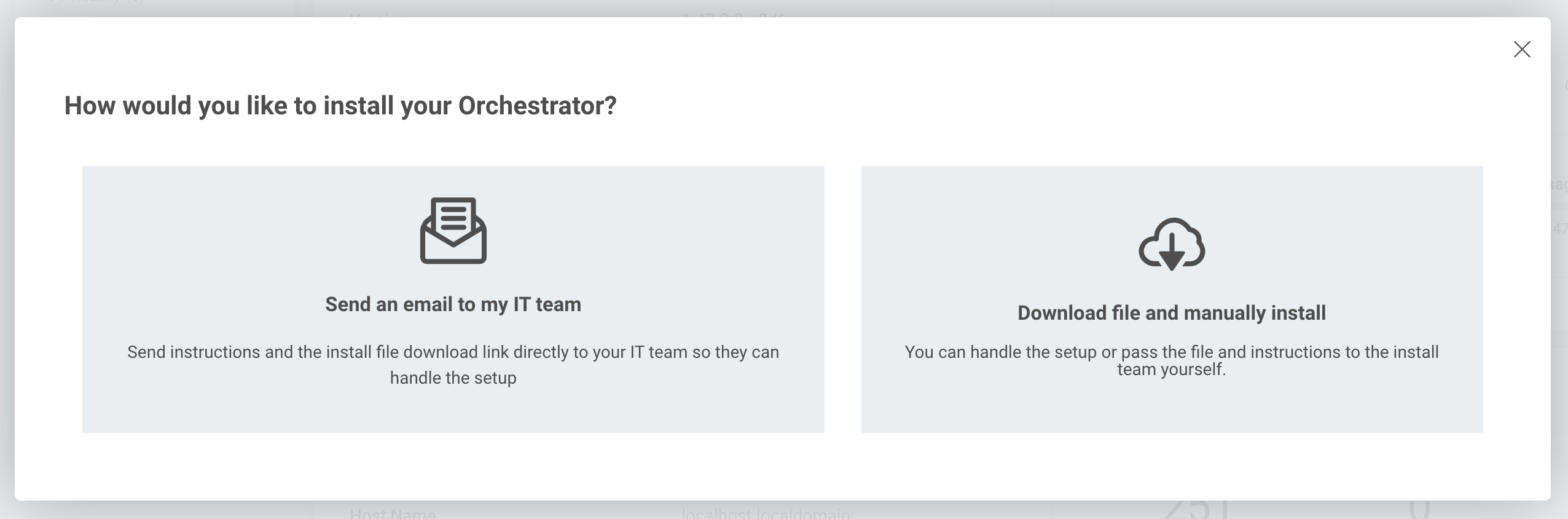Click the dimmed Host Name label behind dialog
This screenshot has width=1568, height=519.
393,513
